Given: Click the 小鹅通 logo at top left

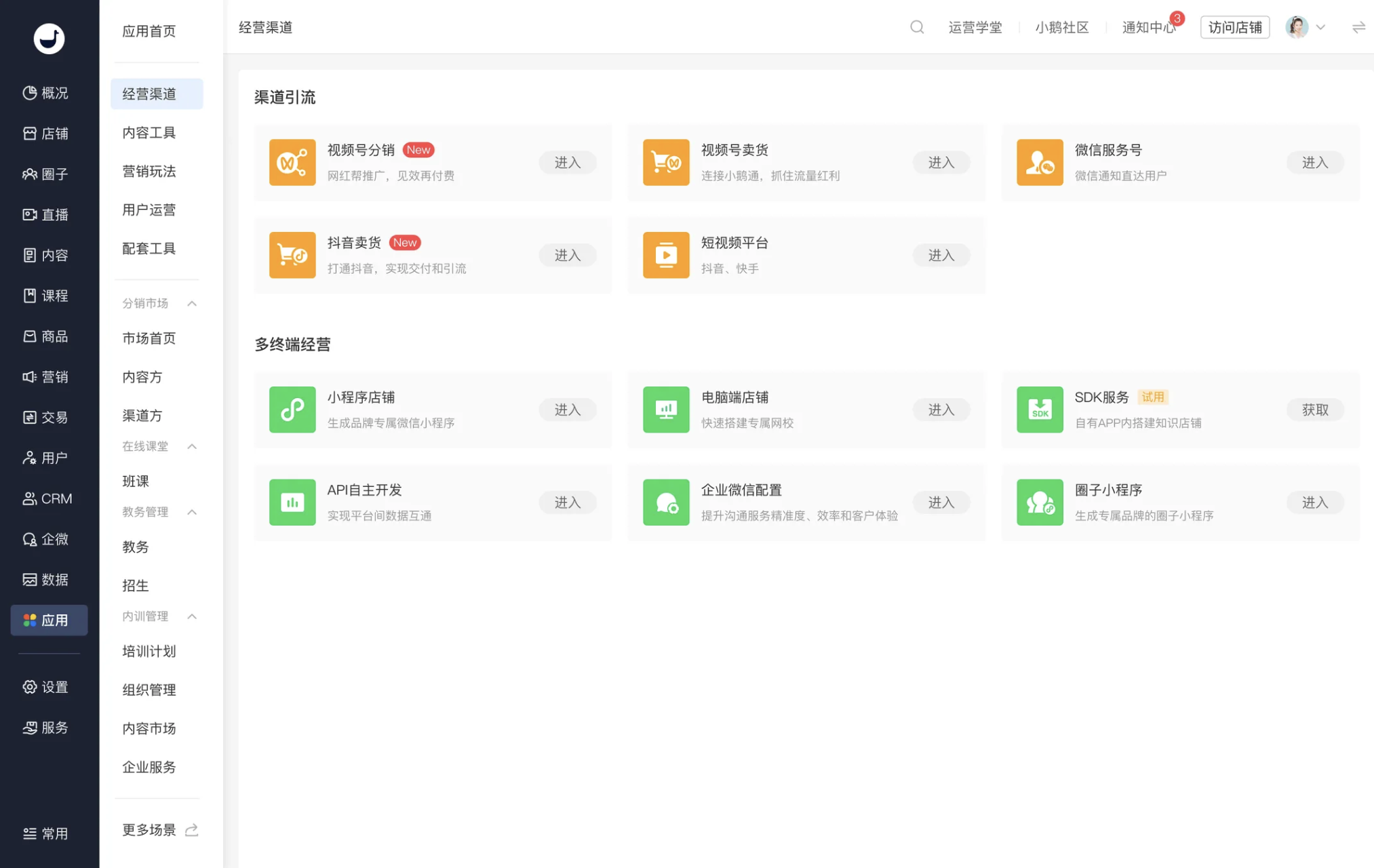Looking at the screenshot, I should pos(48,39).
